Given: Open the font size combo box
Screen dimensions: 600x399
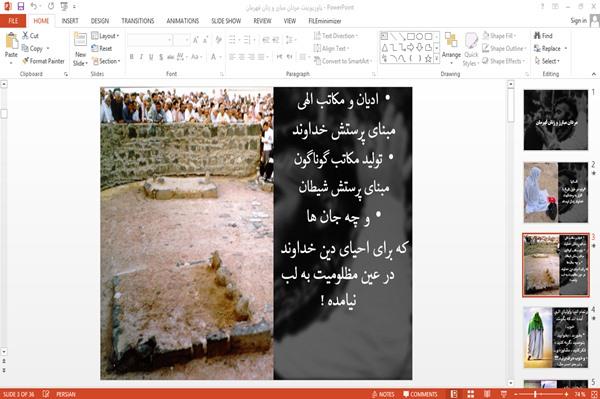Looking at the screenshot, I should pyautogui.click(x=181, y=40).
